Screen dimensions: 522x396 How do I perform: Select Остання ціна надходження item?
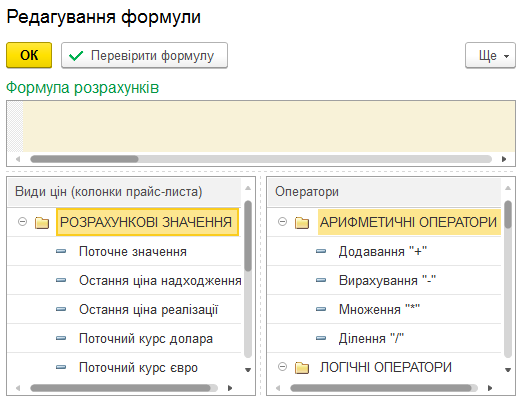pyautogui.click(x=124, y=280)
